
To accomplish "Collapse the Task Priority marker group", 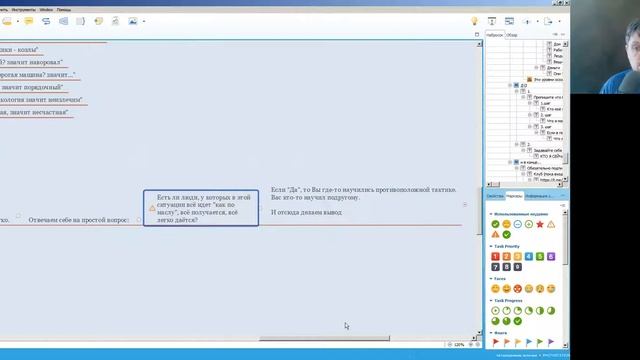I will pos(491,247).
